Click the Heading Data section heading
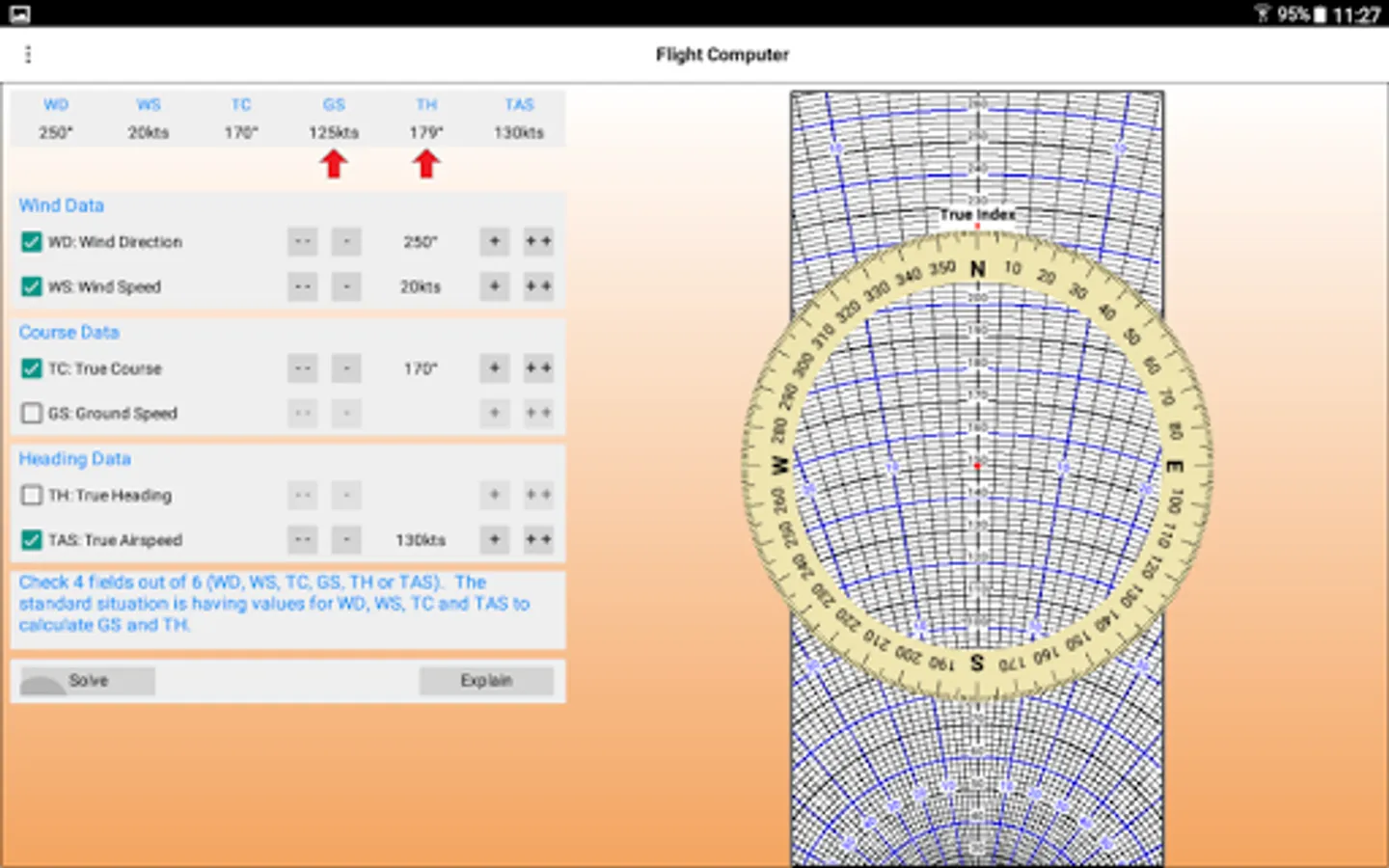Screen dimensions: 1389x868 coord(75,459)
